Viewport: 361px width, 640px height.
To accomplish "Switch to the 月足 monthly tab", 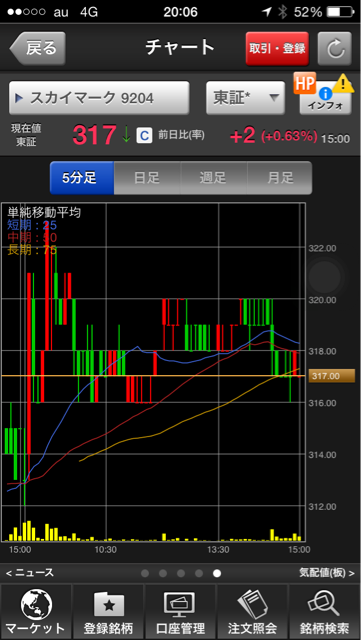I will pyautogui.click(x=280, y=178).
